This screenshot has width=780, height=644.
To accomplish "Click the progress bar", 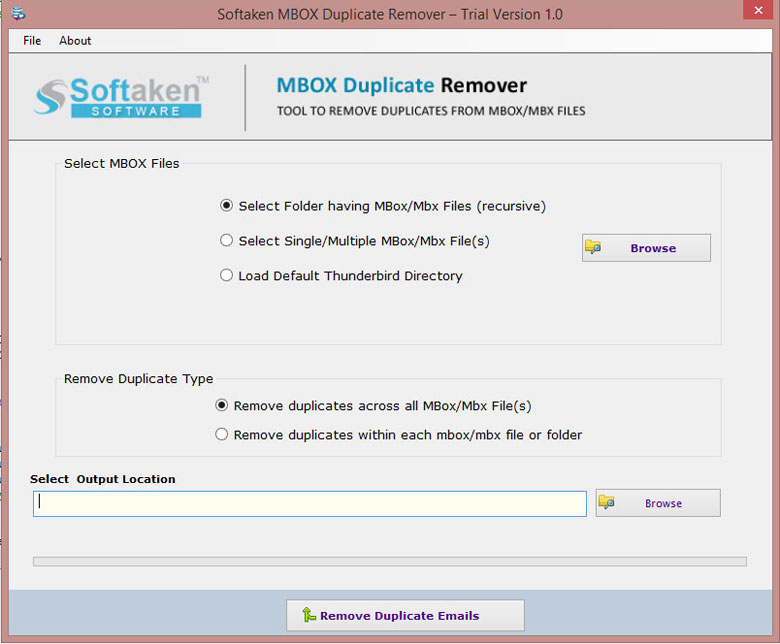I will [390, 561].
